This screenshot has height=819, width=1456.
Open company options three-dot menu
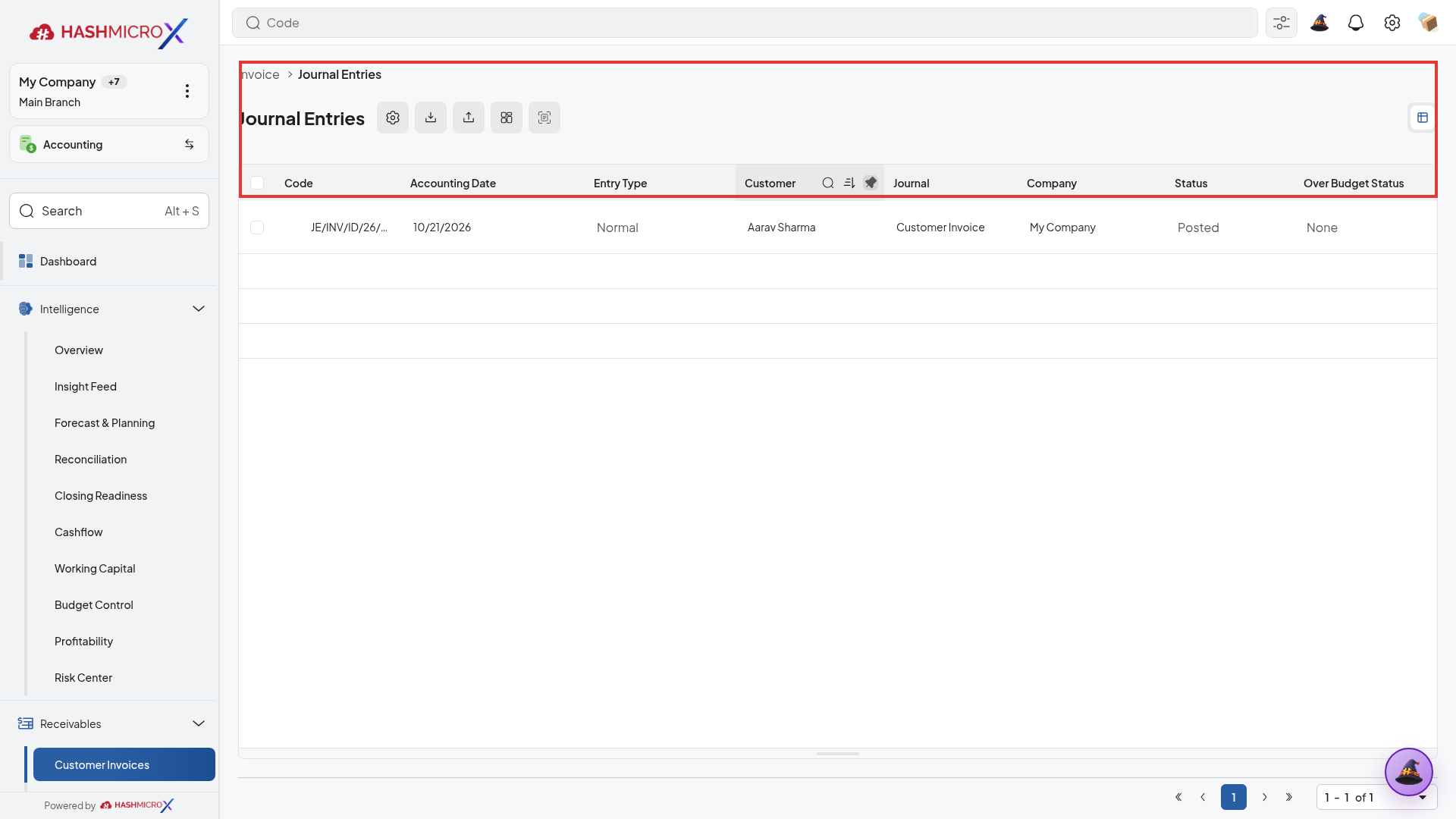coord(187,91)
